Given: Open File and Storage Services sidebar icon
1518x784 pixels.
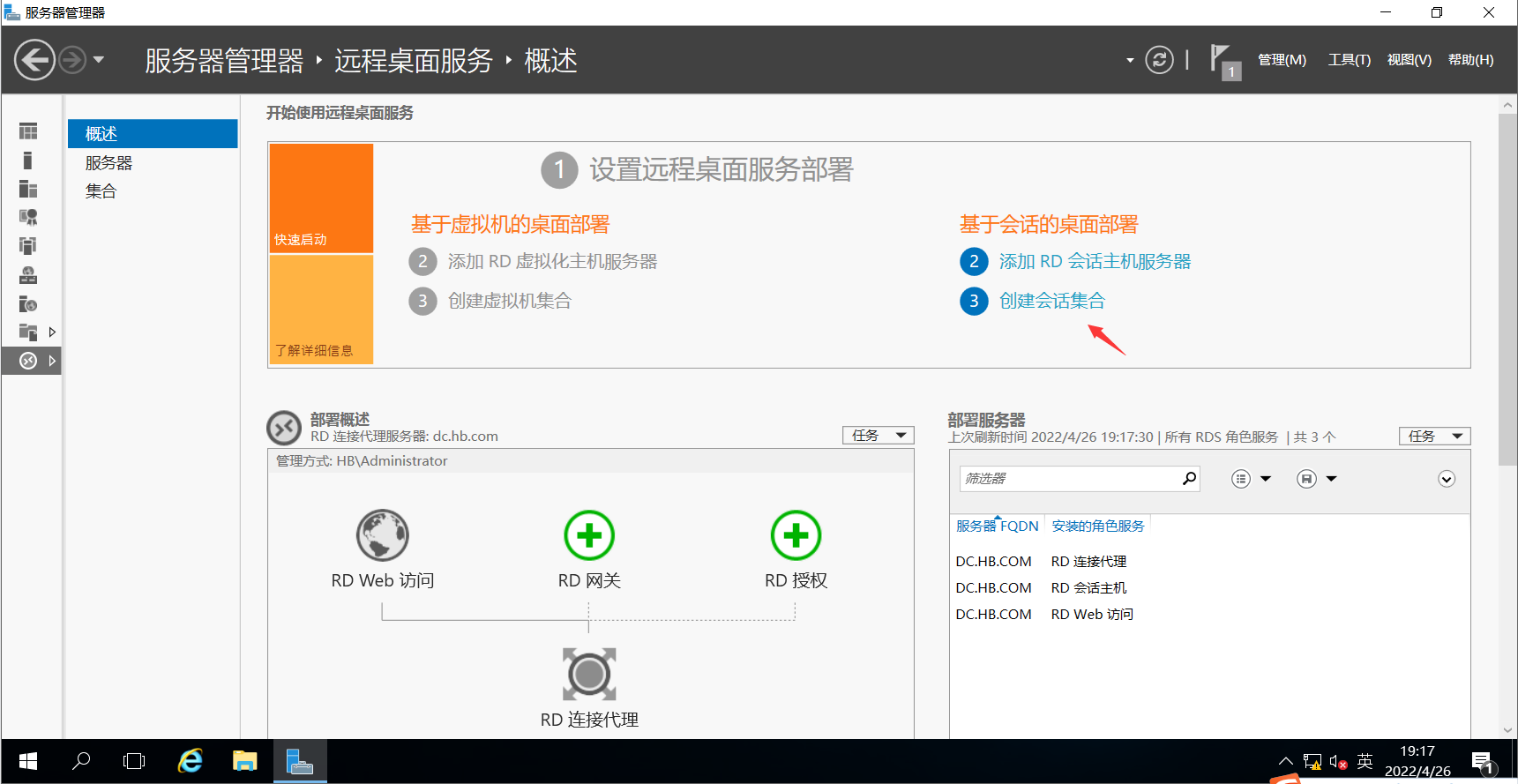Looking at the screenshot, I should (x=28, y=332).
